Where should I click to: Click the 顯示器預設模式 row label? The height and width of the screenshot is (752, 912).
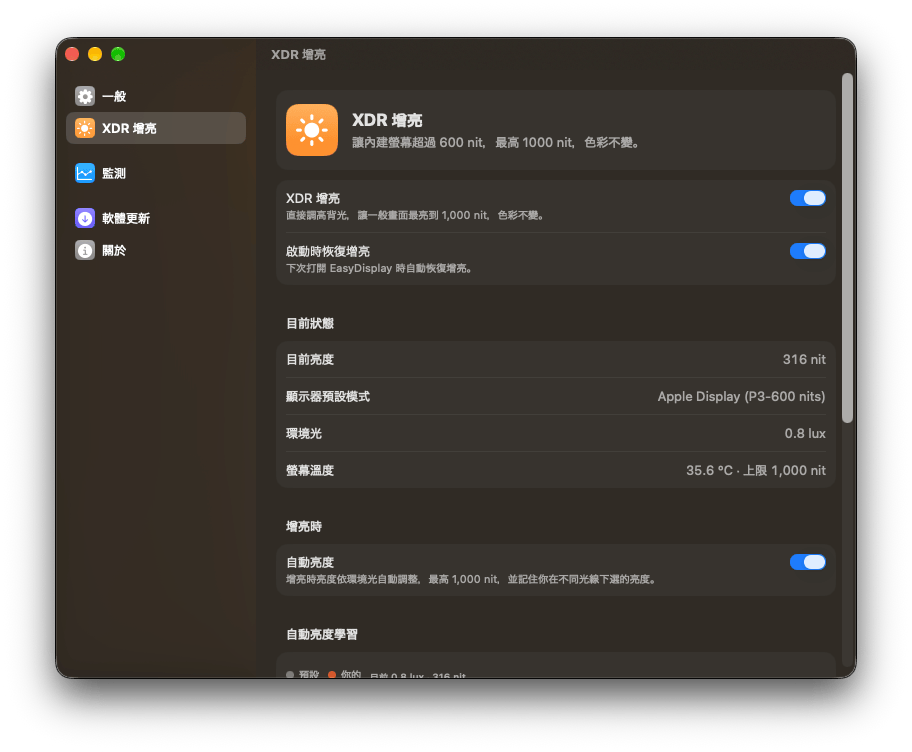pyautogui.click(x=328, y=397)
